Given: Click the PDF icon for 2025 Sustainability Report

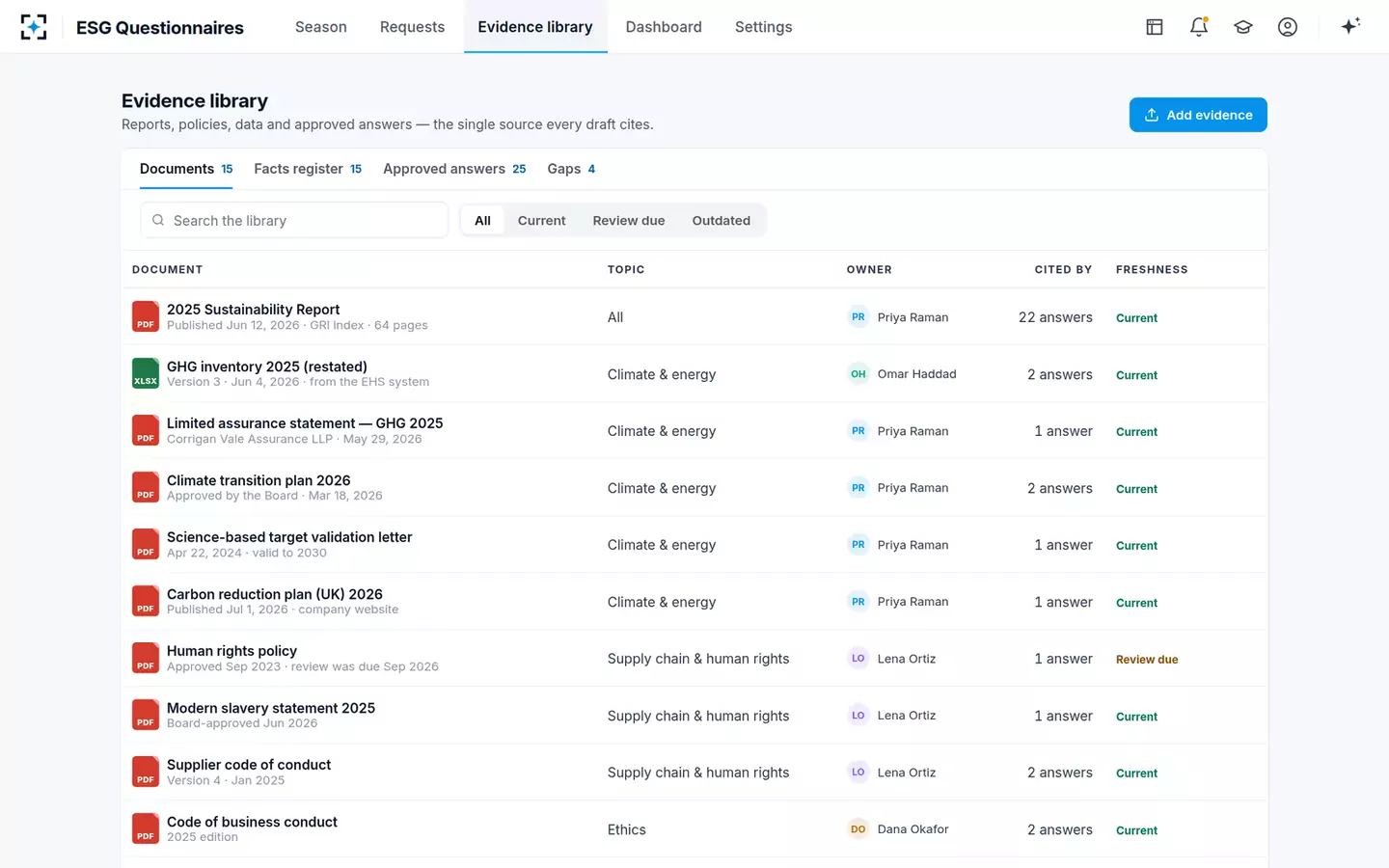Looking at the screenshot, I should pos(146,316).
